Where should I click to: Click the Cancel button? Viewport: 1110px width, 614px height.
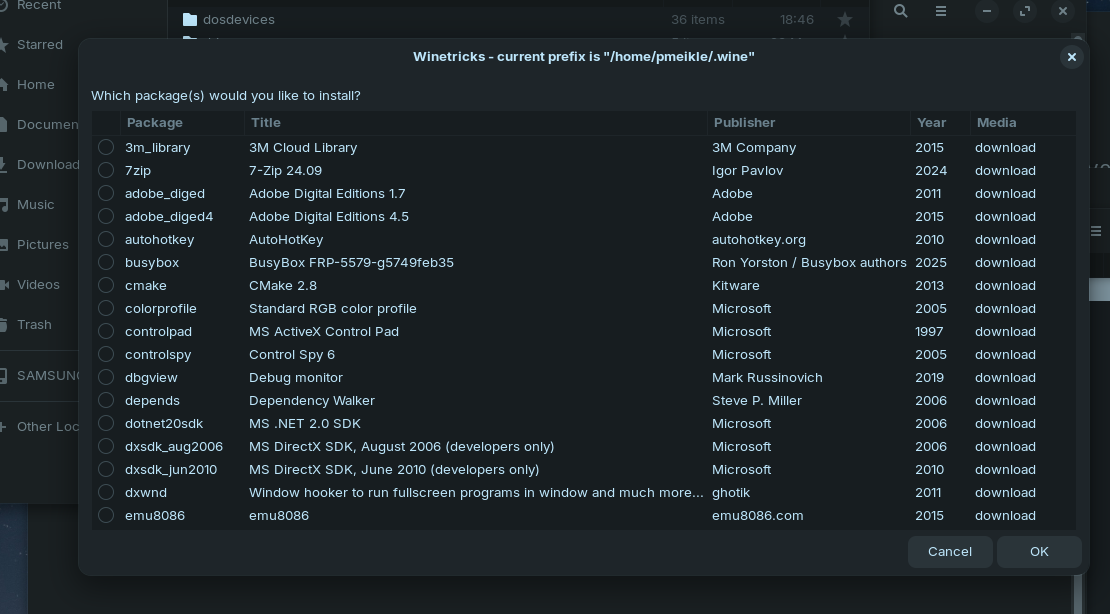[x=950, y=552]
